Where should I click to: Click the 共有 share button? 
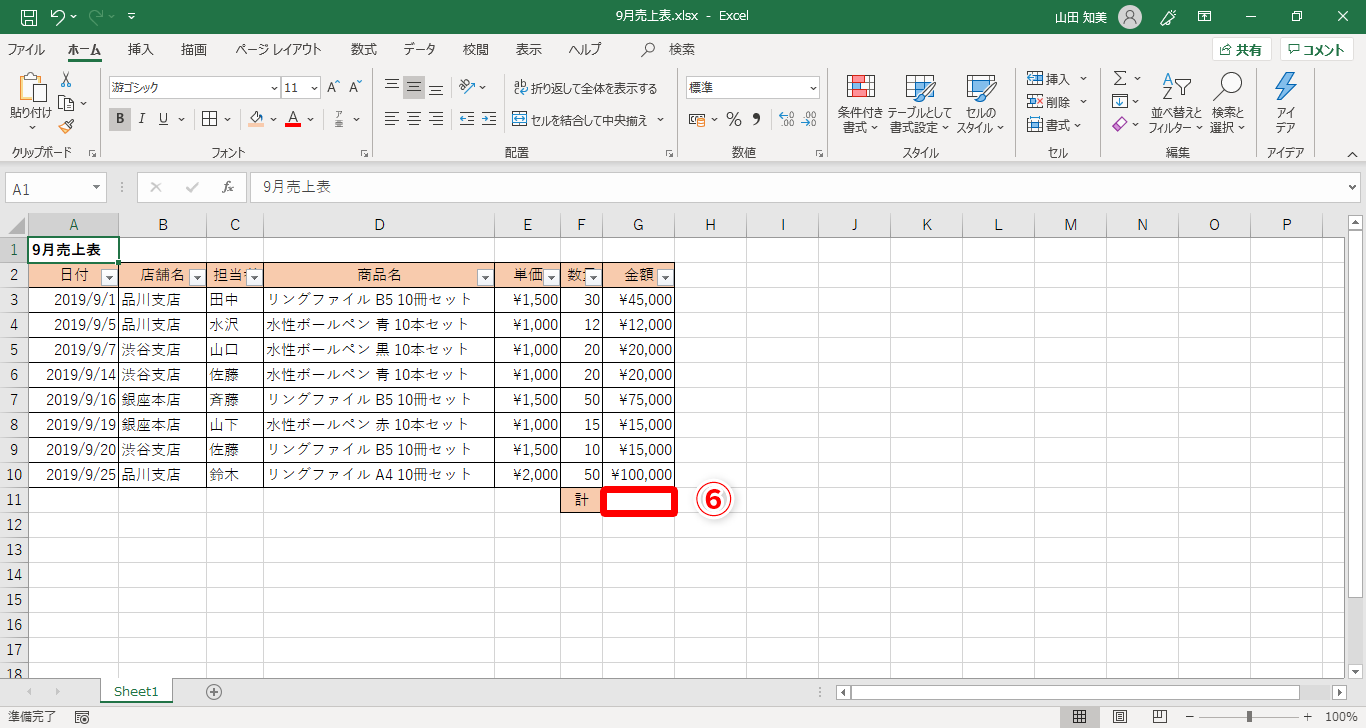point(1241,50)
